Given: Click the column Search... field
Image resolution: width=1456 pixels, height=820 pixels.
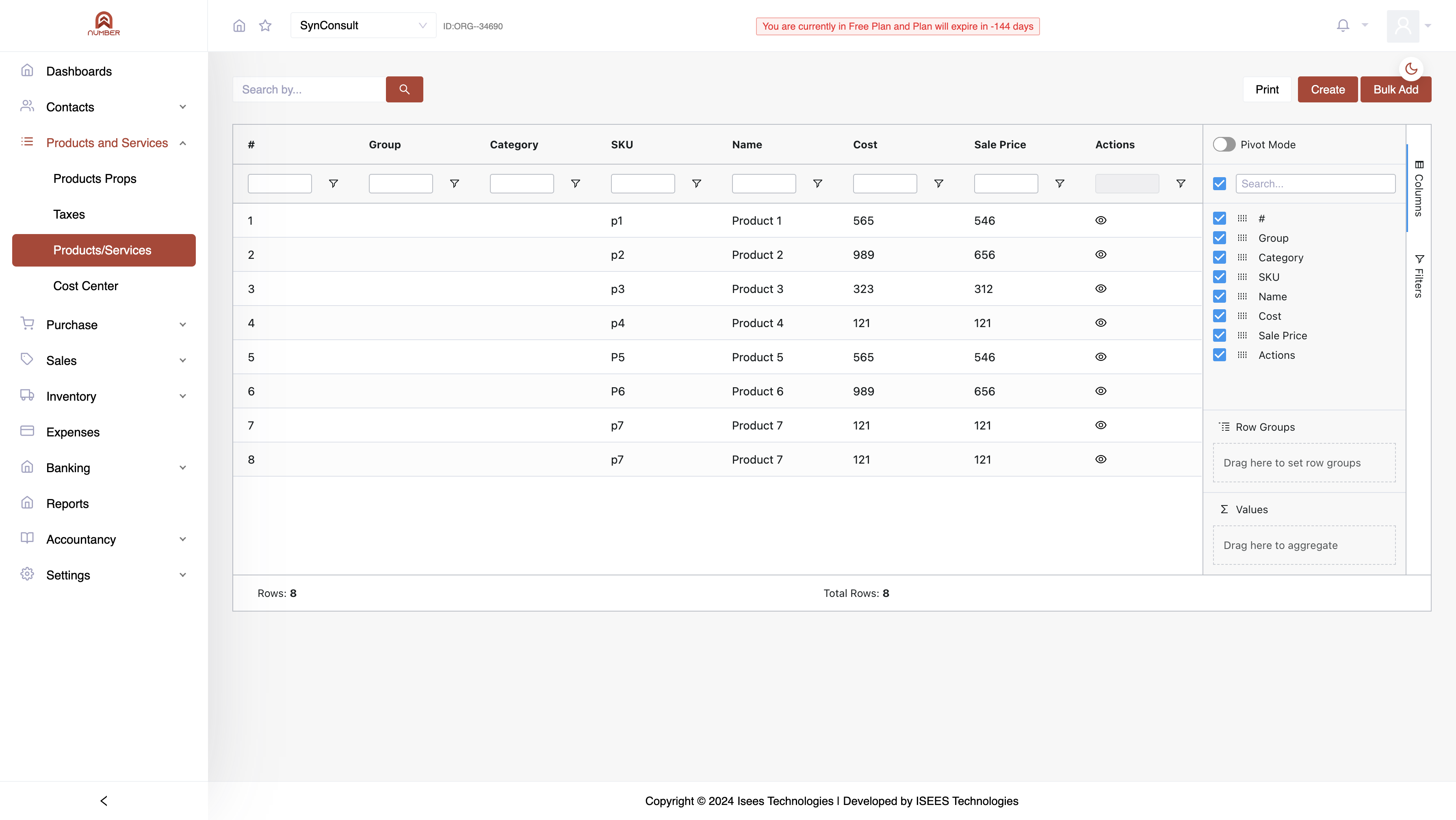Looking at the screenshot, I should (x=1315, y=184).
